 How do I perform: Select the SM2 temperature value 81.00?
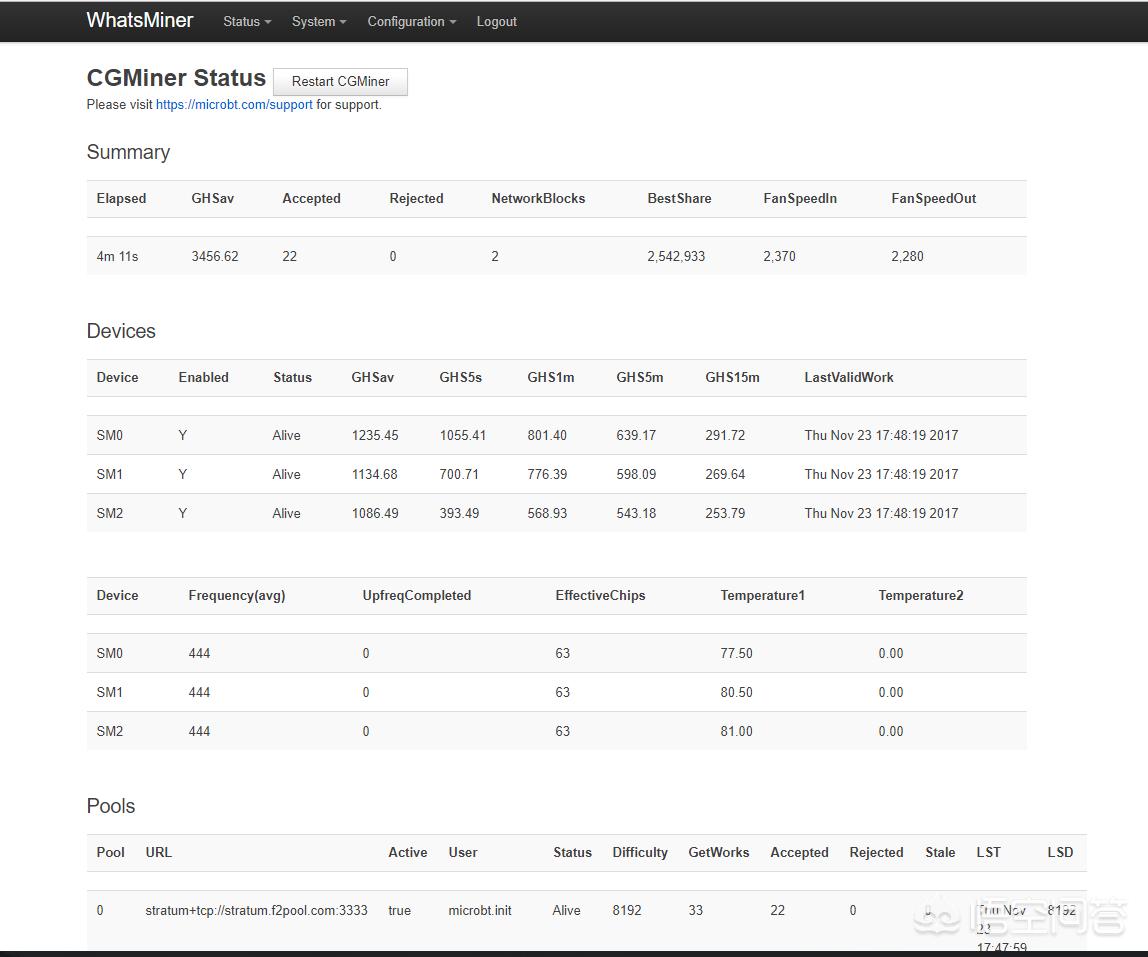coord(736,731)
